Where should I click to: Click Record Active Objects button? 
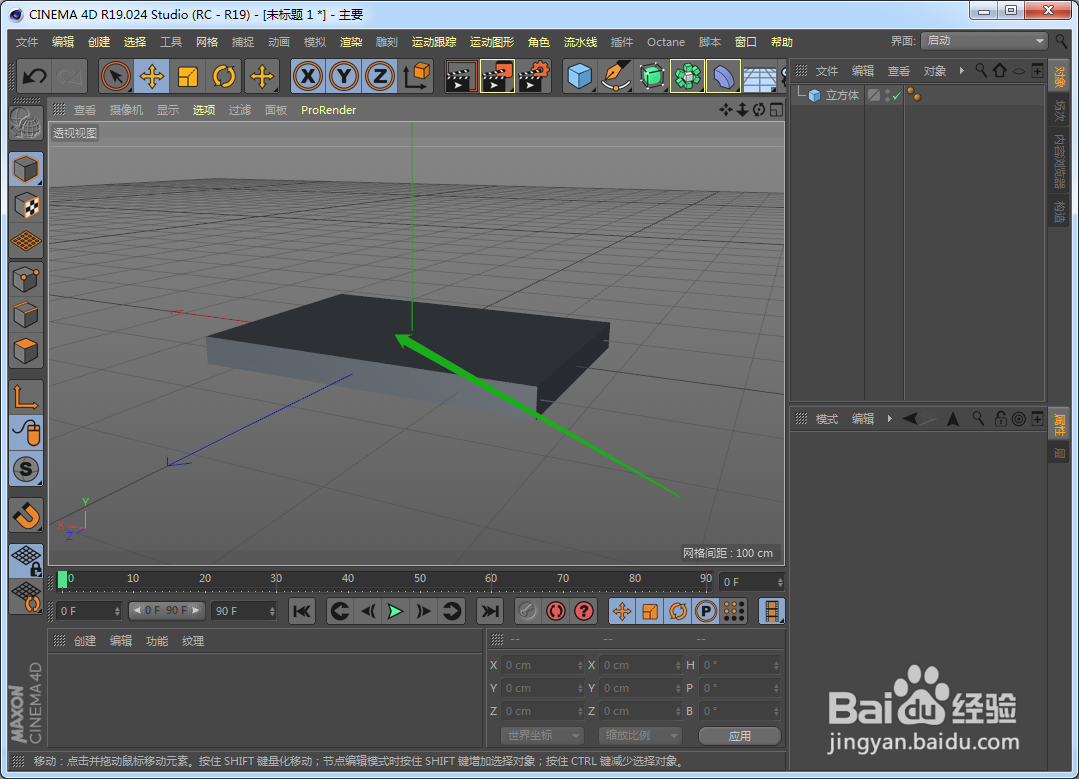(528, 611)
